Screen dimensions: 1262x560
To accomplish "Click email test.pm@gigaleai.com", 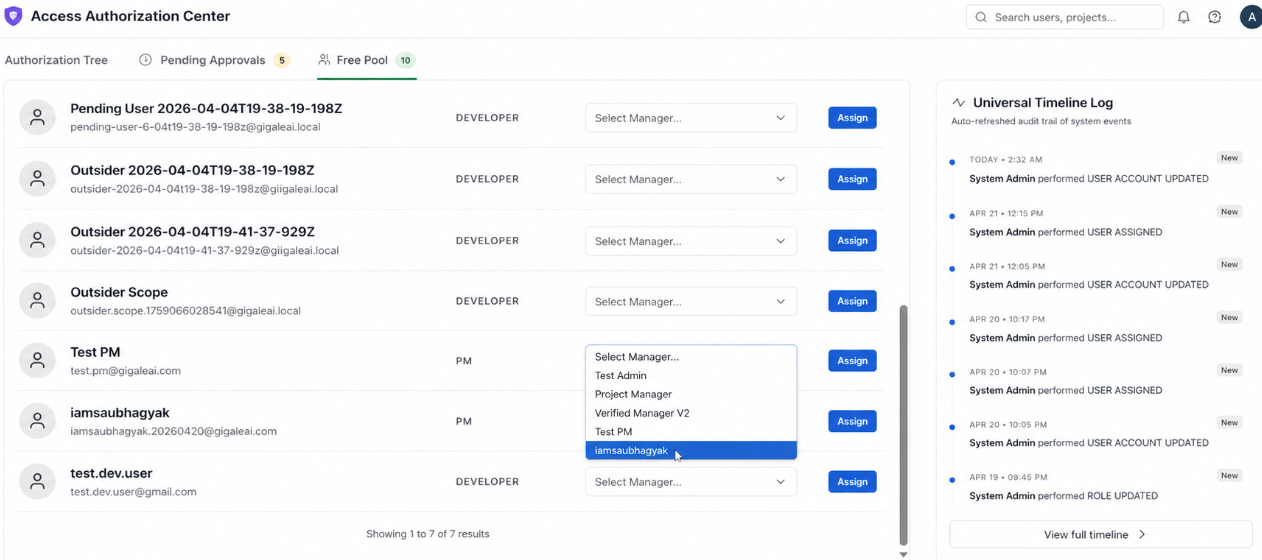I will pyautogui.click(x=125, y=371).
